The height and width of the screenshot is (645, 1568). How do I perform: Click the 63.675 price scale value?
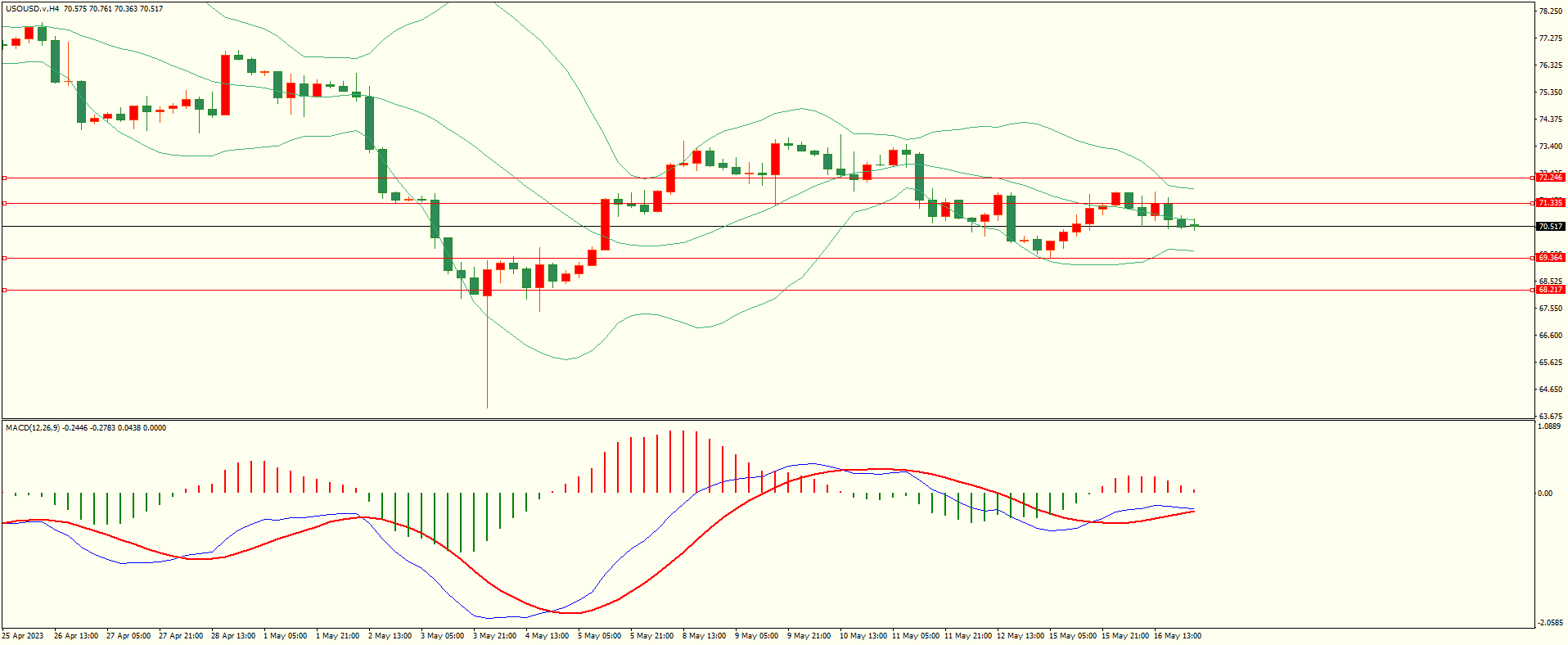point(1550,417)
